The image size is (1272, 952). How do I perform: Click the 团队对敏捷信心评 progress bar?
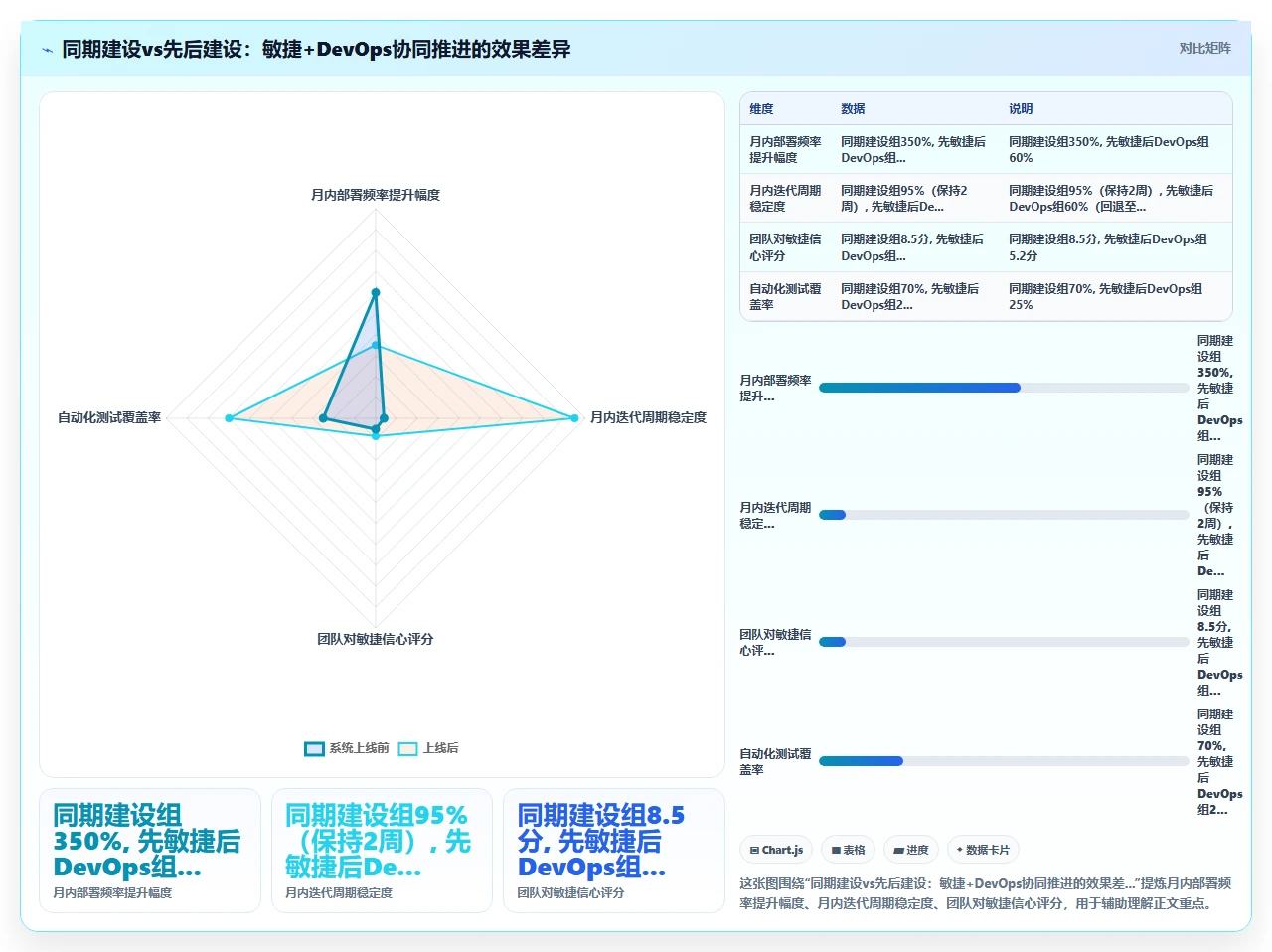[1004, 642]
